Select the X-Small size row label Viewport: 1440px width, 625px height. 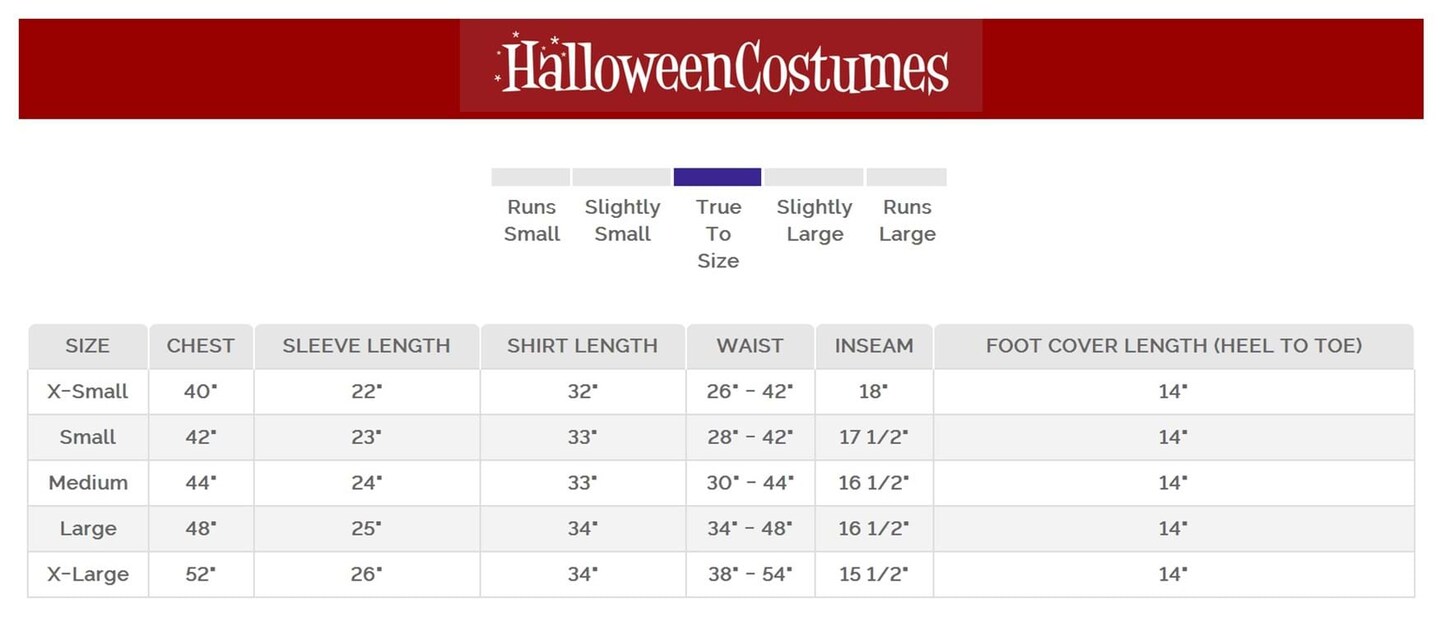88,392
